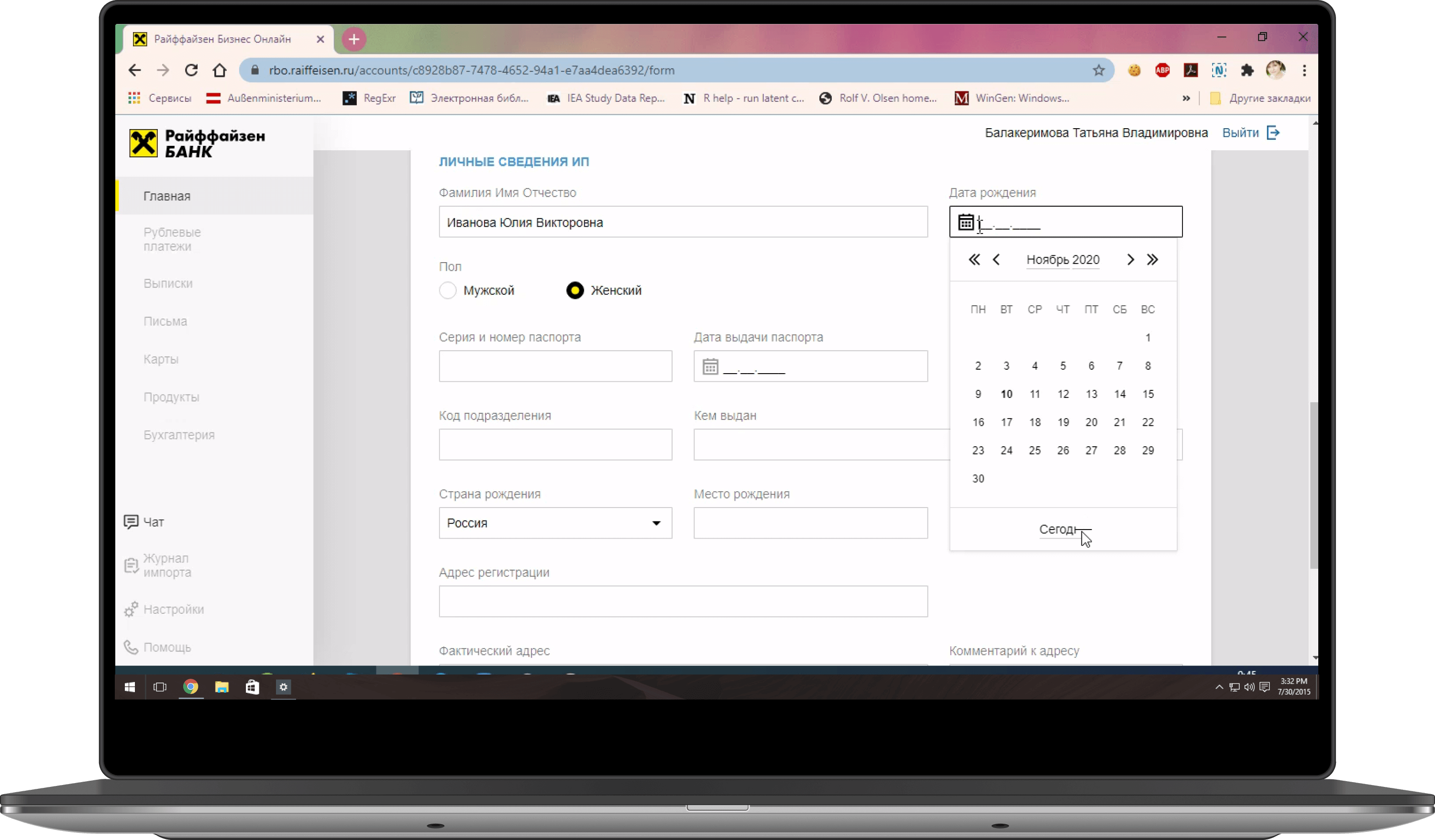Open the RegExr bookmark
The image size is (1435, 840).
tap(369, 98)
